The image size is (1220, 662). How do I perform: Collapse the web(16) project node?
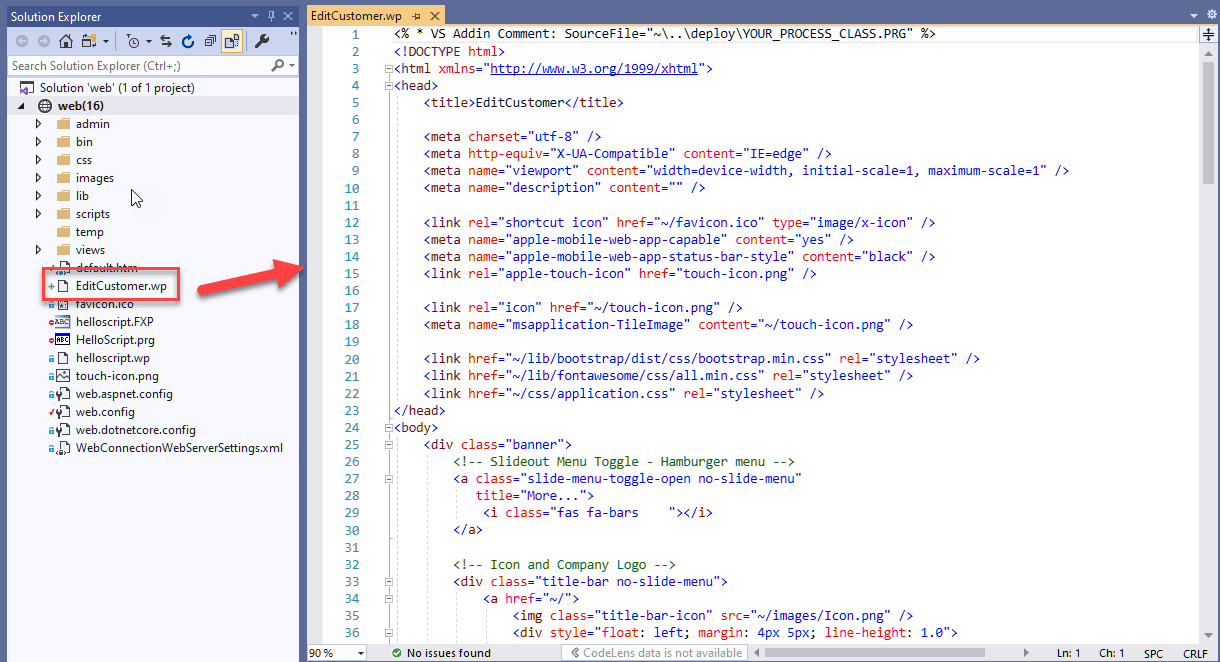[22, 106]
